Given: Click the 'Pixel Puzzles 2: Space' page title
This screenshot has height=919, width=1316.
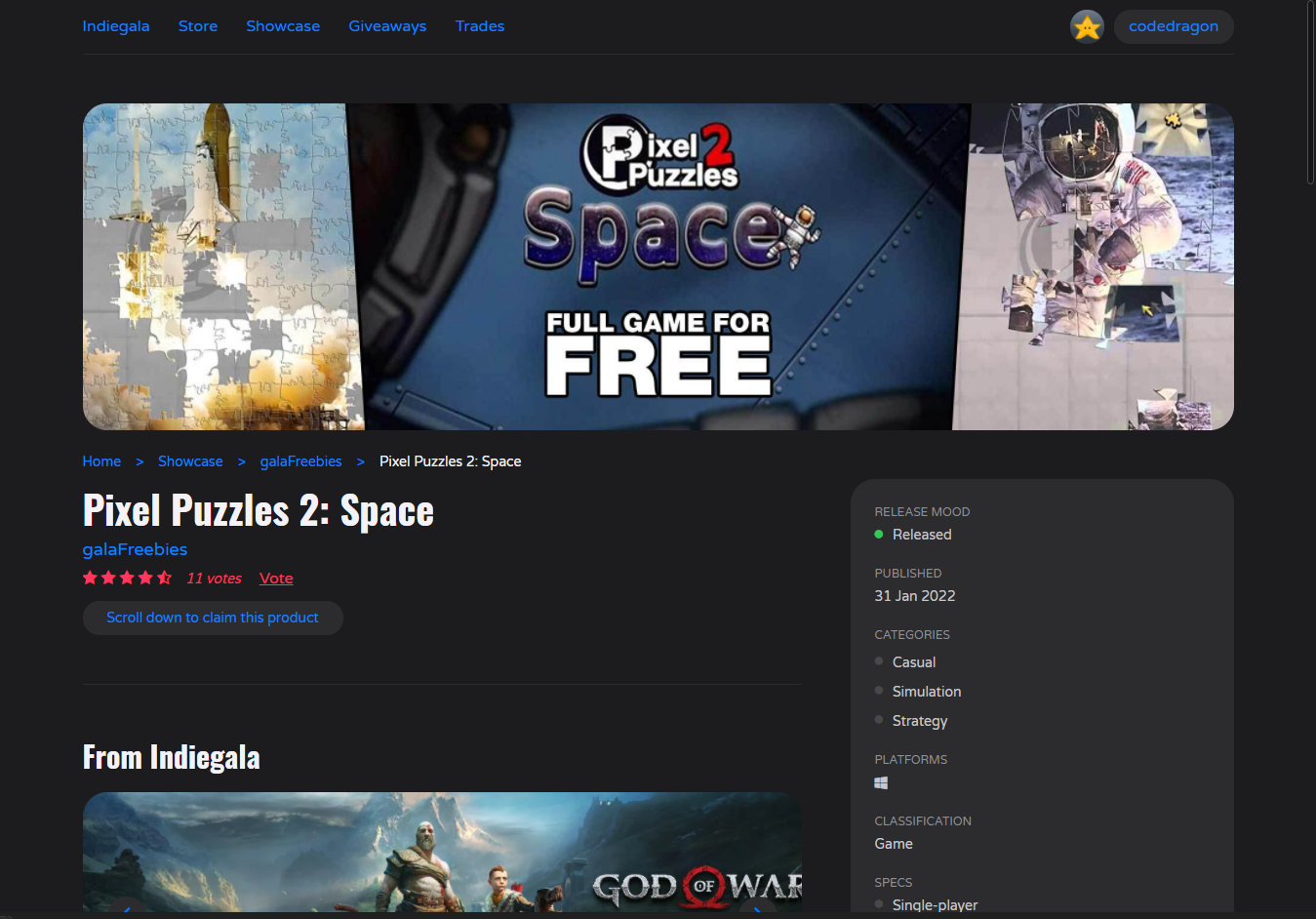Looking at the screenshot, I should point(259,510).
